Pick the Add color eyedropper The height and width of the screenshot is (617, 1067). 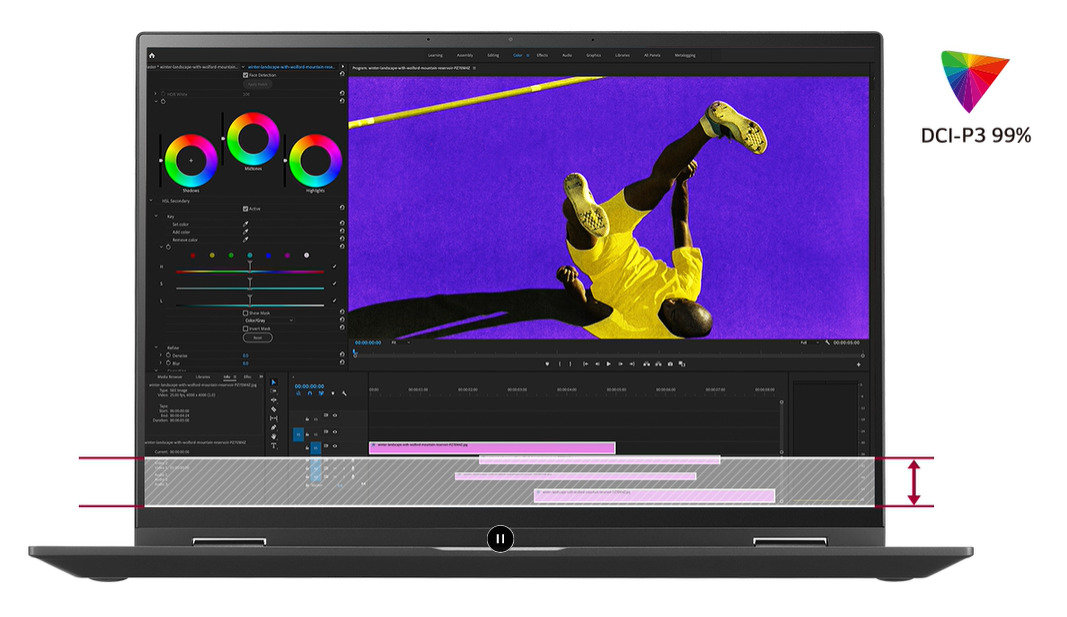point(246,232)
